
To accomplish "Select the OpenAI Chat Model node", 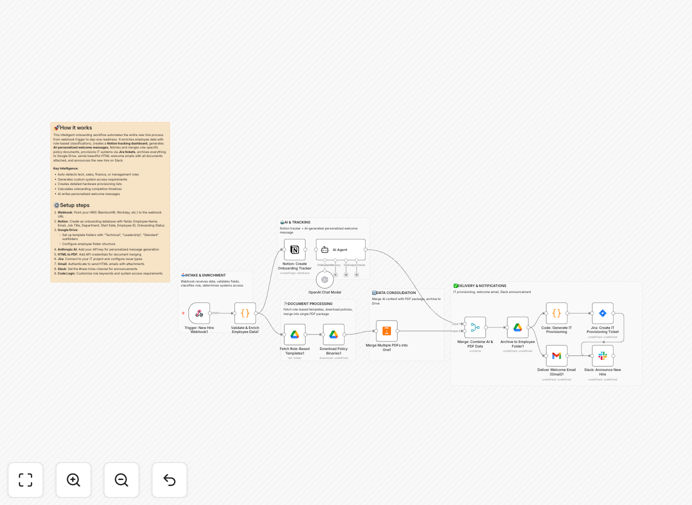I will coord(325,279).
